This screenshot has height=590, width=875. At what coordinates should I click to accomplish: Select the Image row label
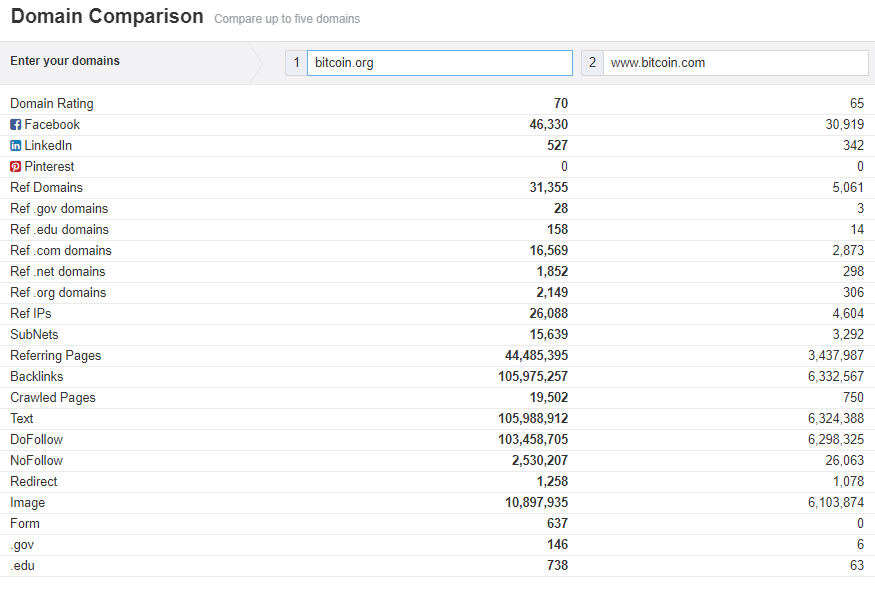point(27,503)
